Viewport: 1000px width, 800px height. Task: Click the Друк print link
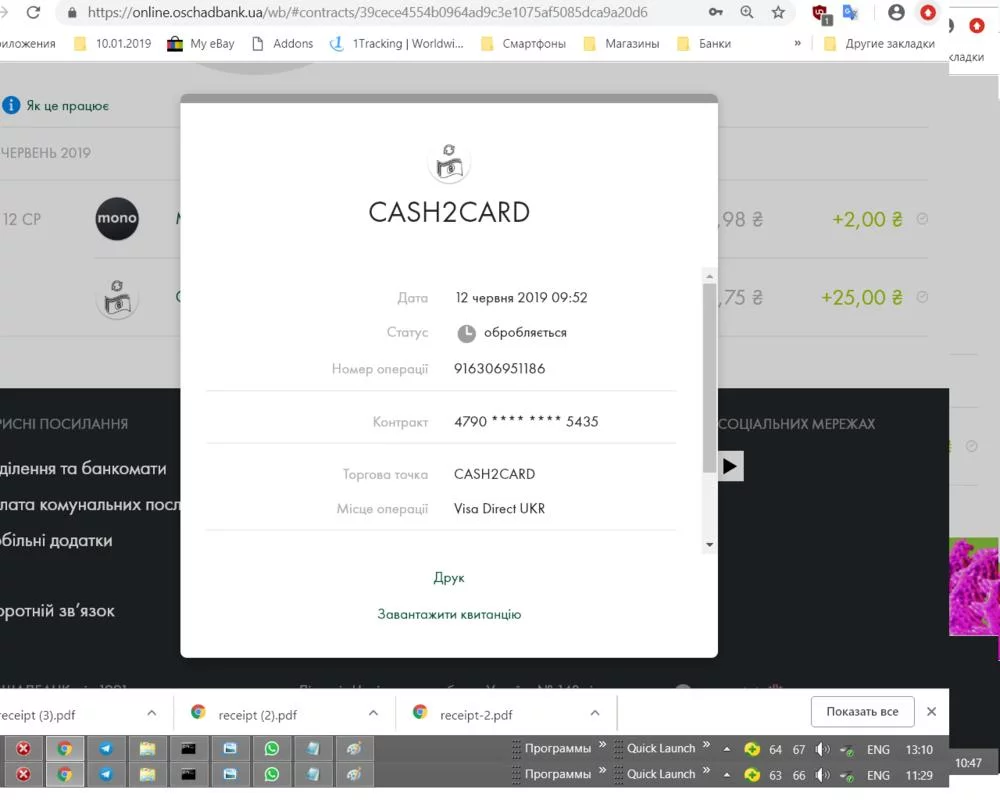tap(449, 578)
